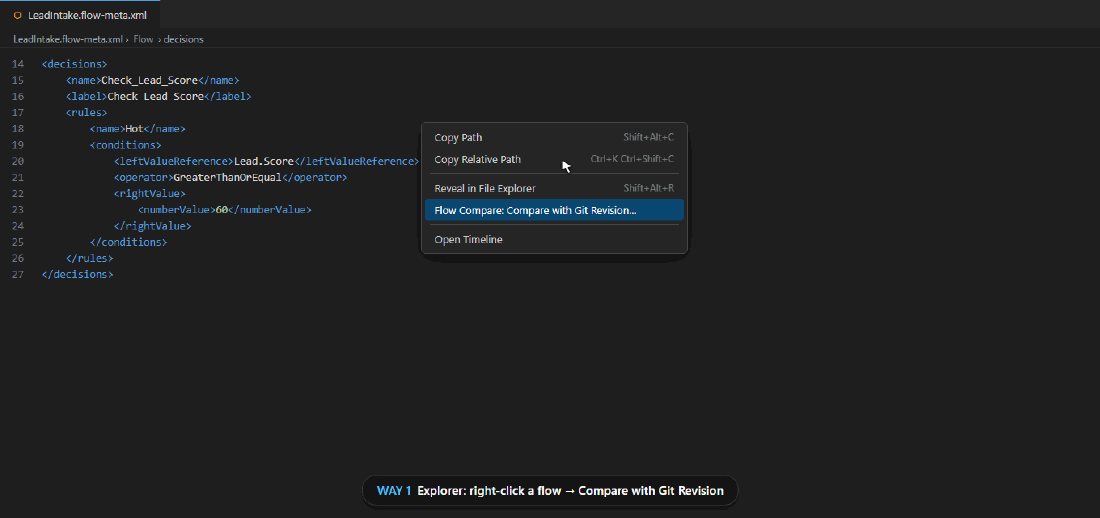The width and height of the screenshot is (1100, 518).
Task: Click the opening <conditions> tag
Action: click(126, 145)
